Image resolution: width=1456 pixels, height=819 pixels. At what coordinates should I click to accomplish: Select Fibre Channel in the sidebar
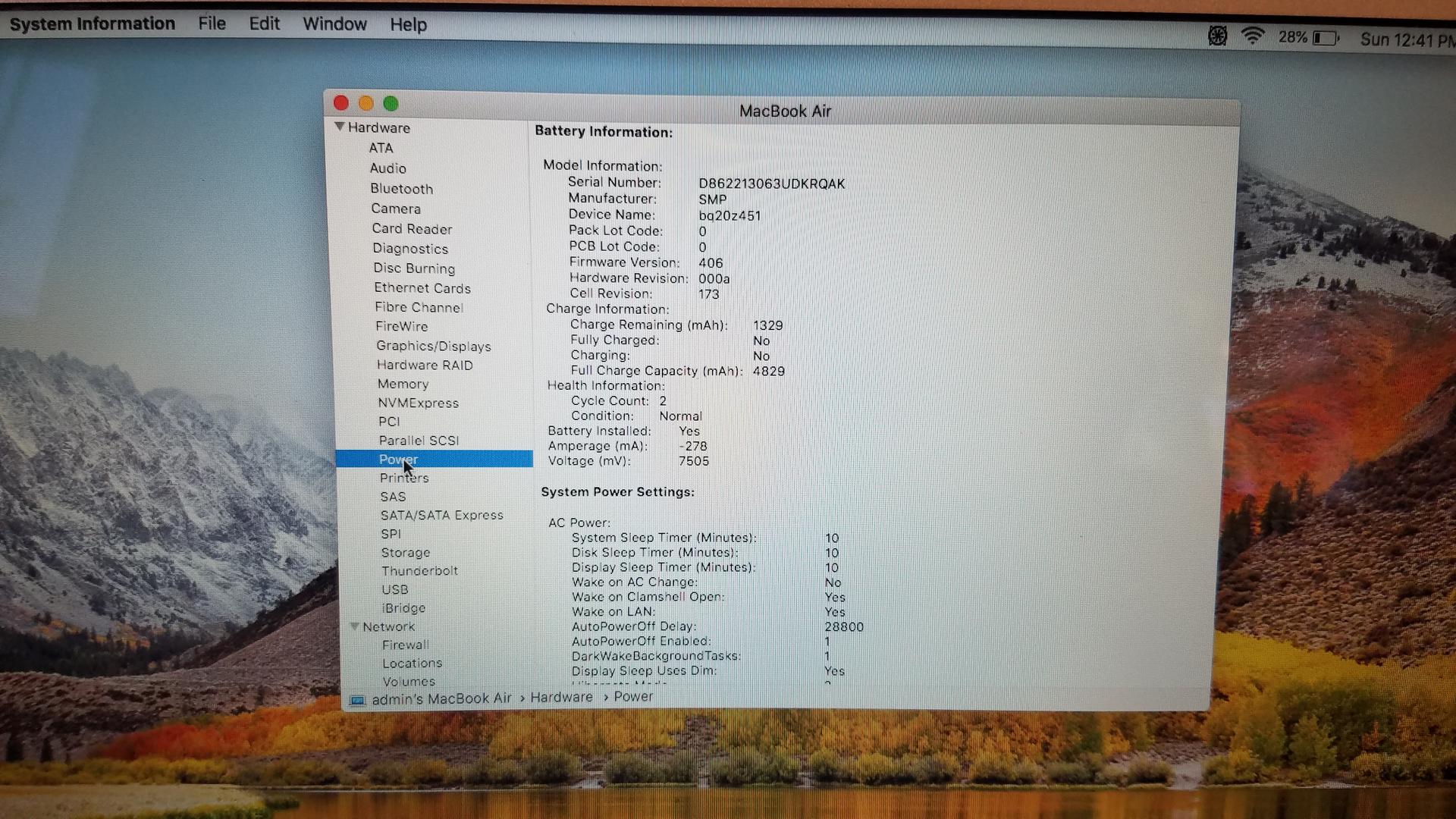419,307
